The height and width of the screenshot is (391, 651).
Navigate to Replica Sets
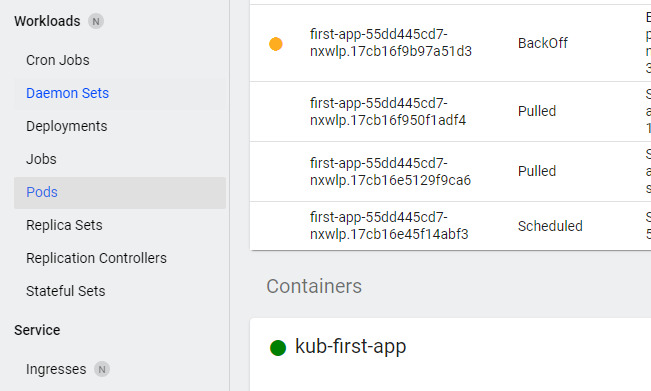64,225
